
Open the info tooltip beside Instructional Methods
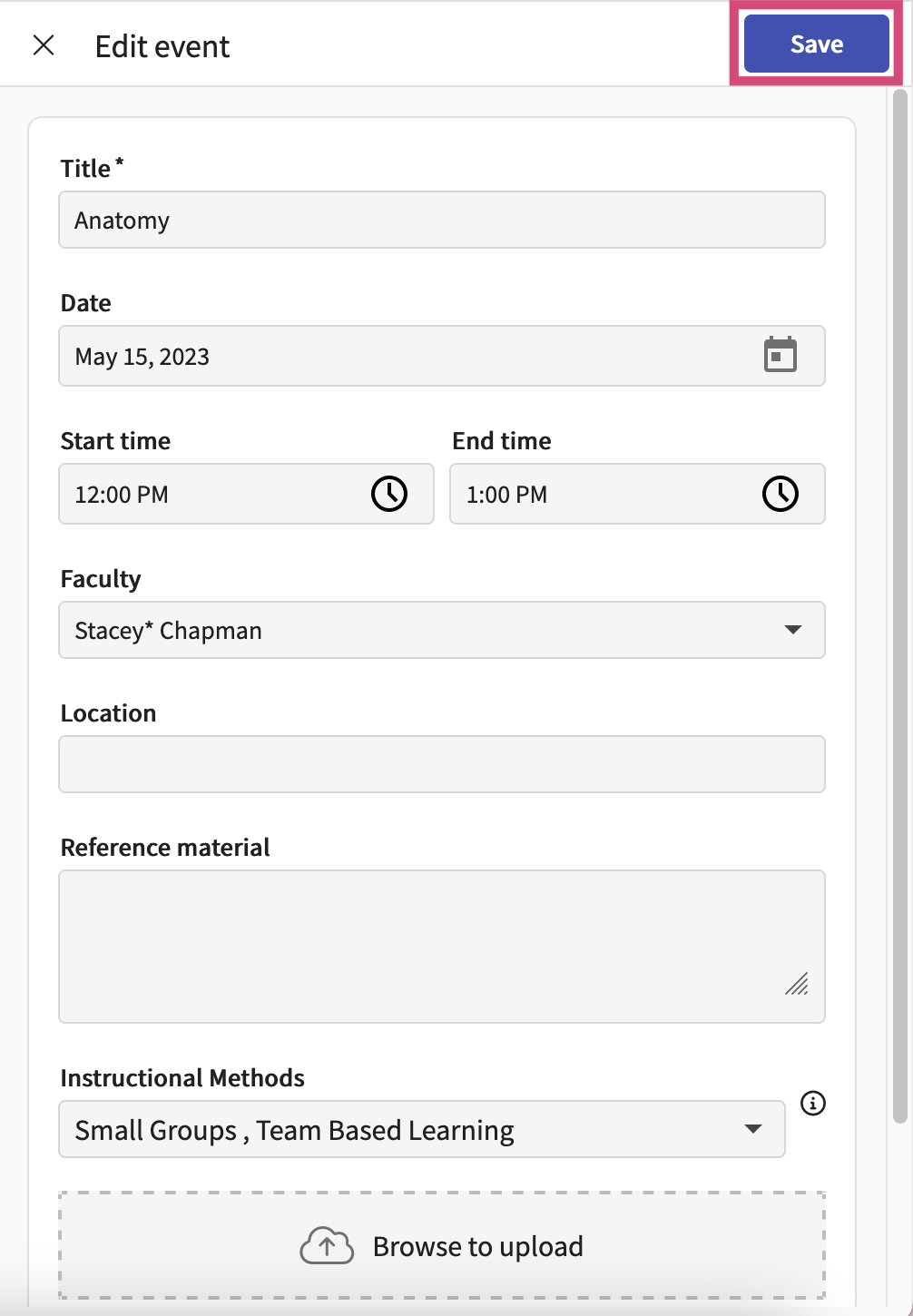pyautogui.click(x=812, y=1103)
